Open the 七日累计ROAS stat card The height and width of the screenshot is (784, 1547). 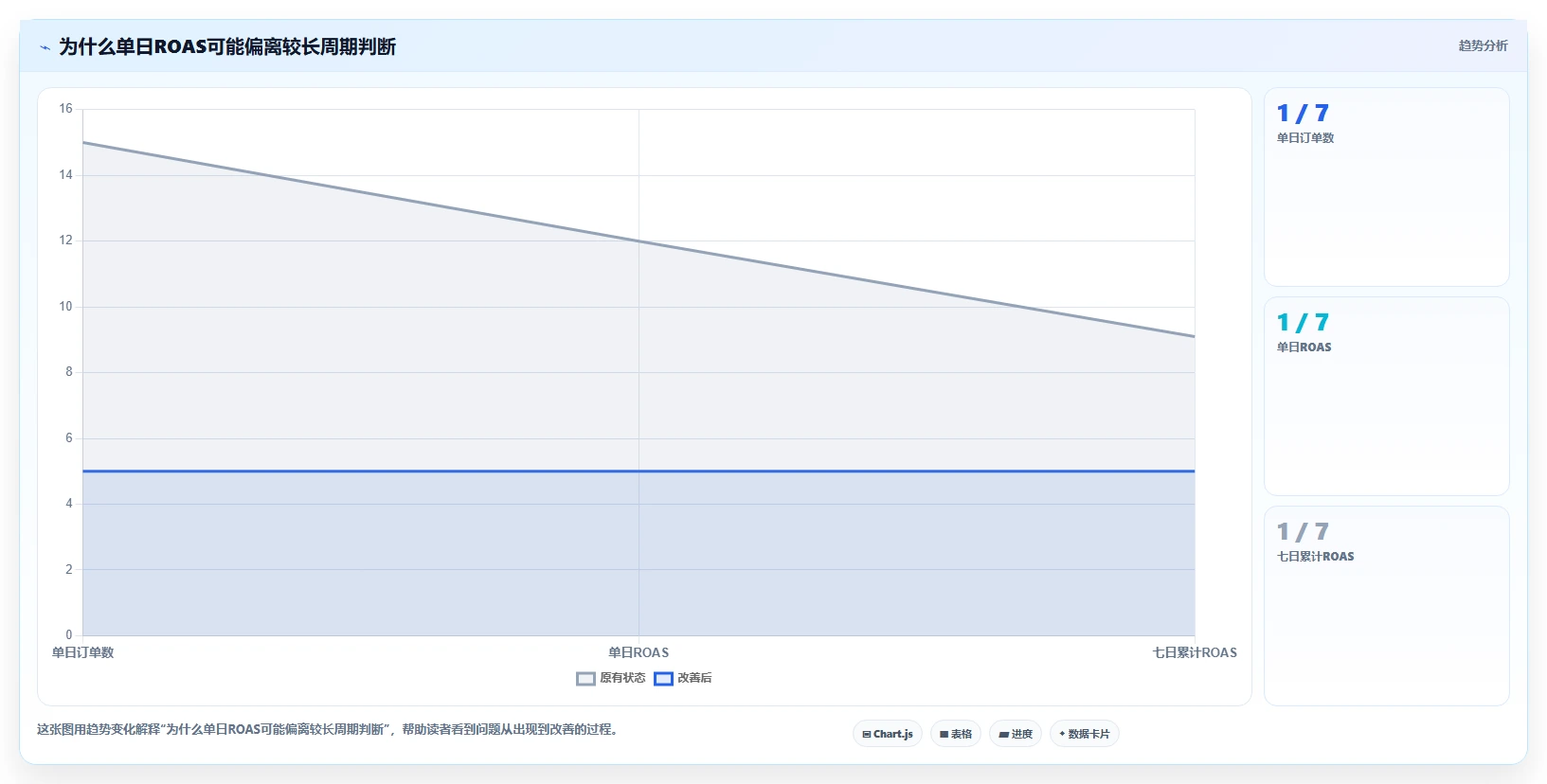pyautogui.click(x=1387, y=606)
